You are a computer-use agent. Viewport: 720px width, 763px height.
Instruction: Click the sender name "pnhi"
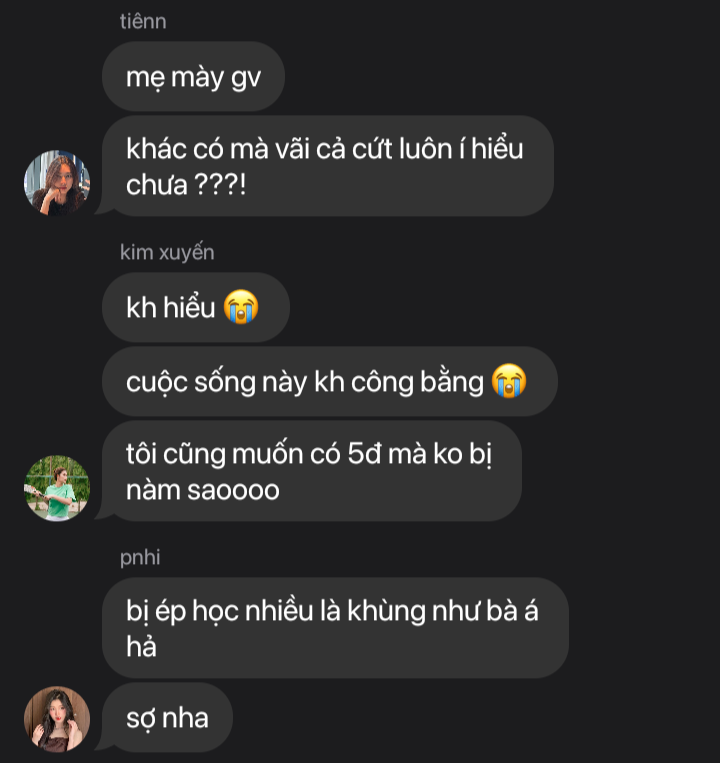click(140, 558)
